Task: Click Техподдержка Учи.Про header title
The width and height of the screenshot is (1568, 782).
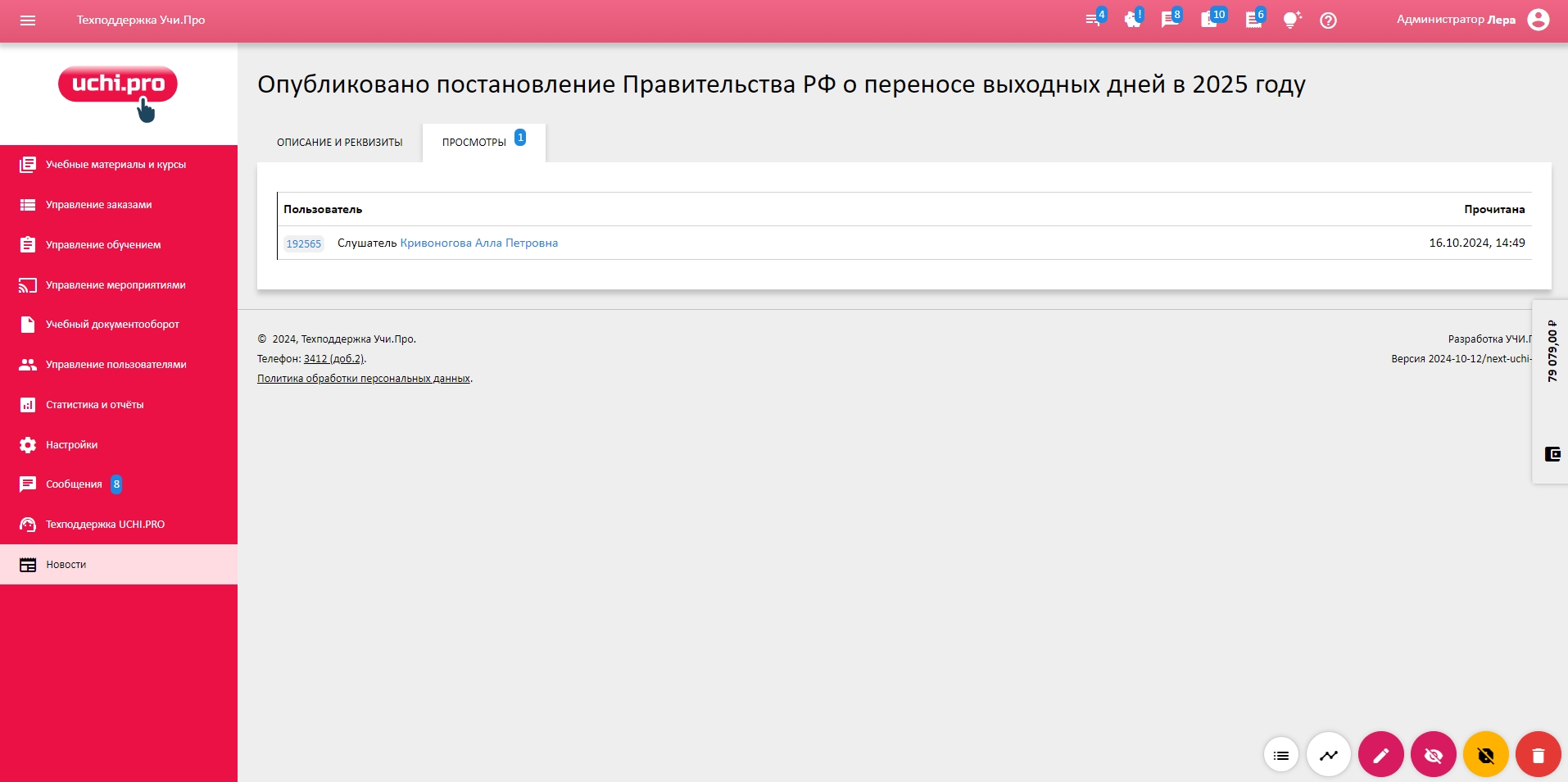Action: [x=141, y=20]
